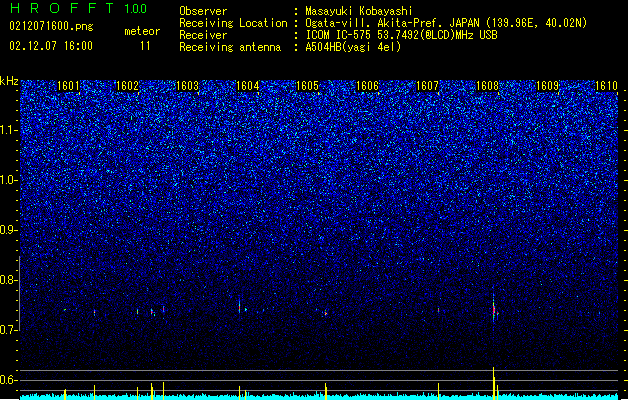The height and width of the screenshot is (400, 629).
Task: Click the HROFFT title text
Action: [x=62, y=8]
